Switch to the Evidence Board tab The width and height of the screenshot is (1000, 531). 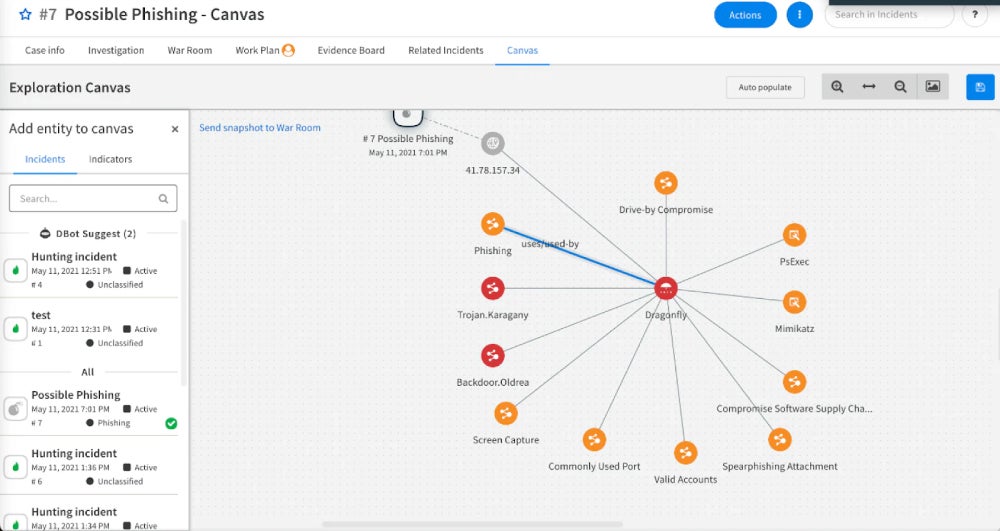(350, 50)
